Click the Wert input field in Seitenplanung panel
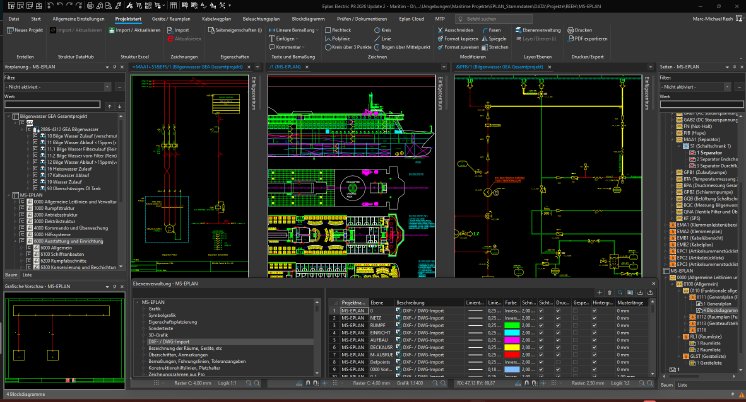 coord(52,104)
